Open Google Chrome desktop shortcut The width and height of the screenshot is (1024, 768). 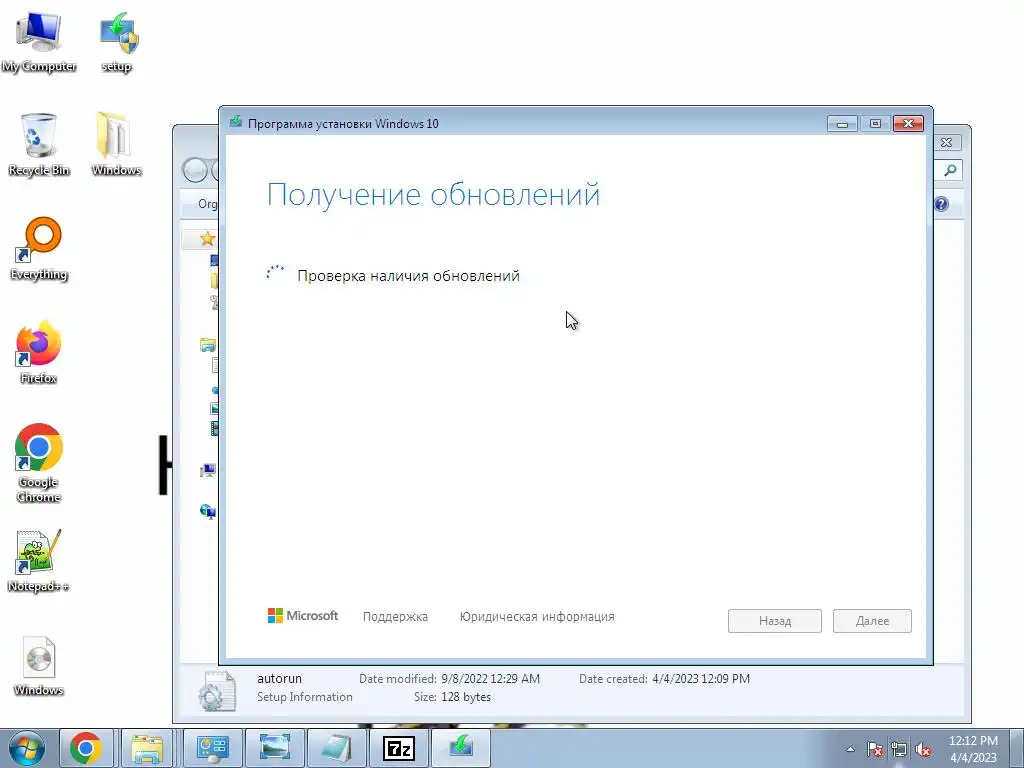pos(39,462)
